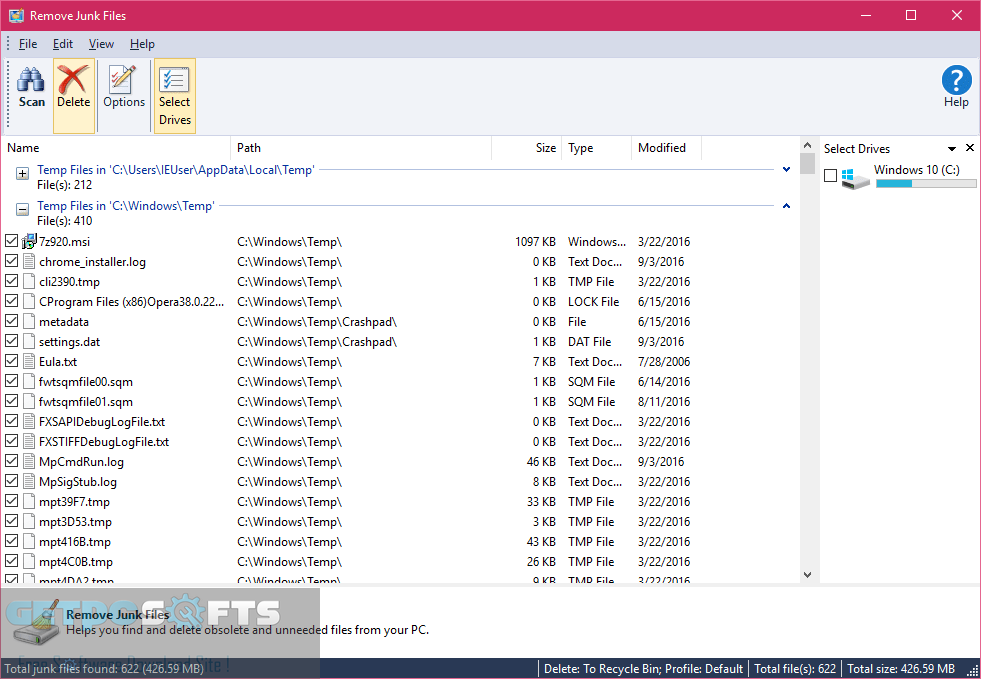
Task: Click the file icon beside settings.dat
Action: tap(29, 342)
